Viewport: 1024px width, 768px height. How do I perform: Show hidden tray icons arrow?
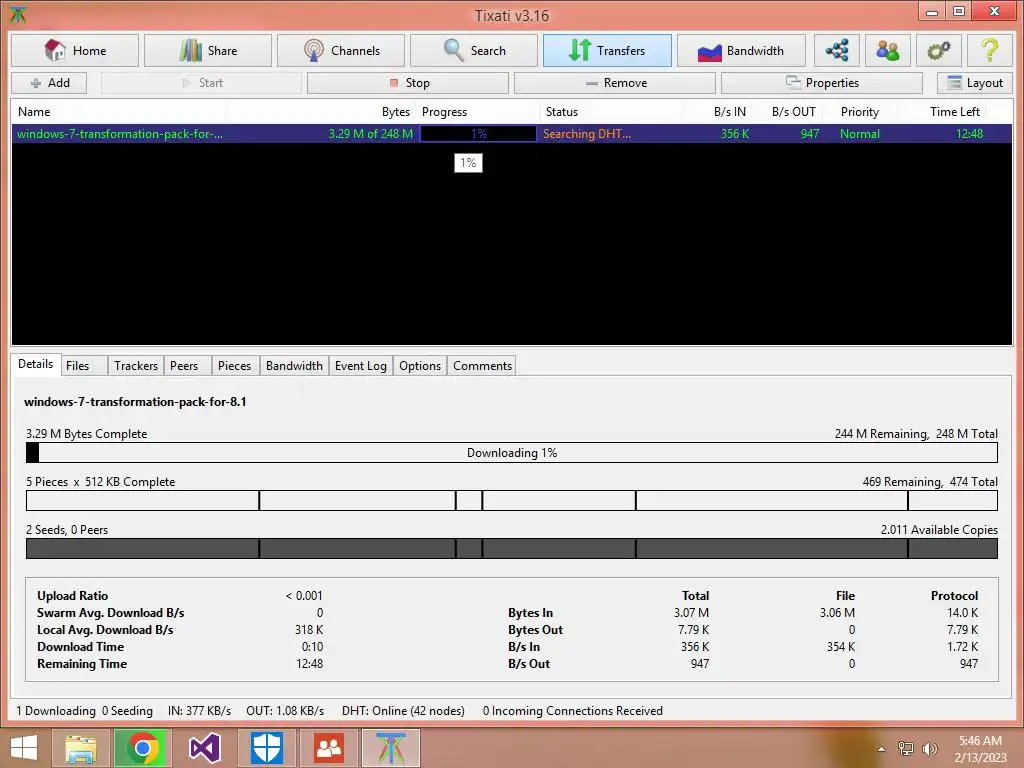click(882, 749)
